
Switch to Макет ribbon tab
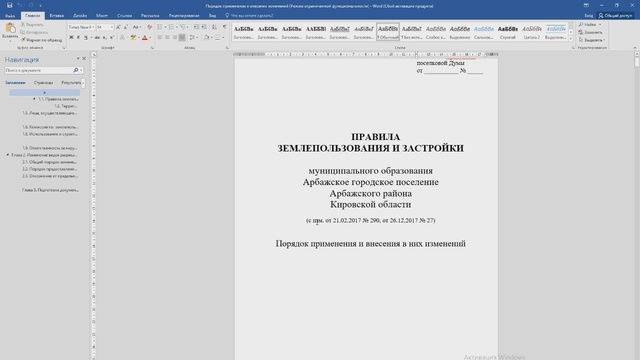point(102,16)
